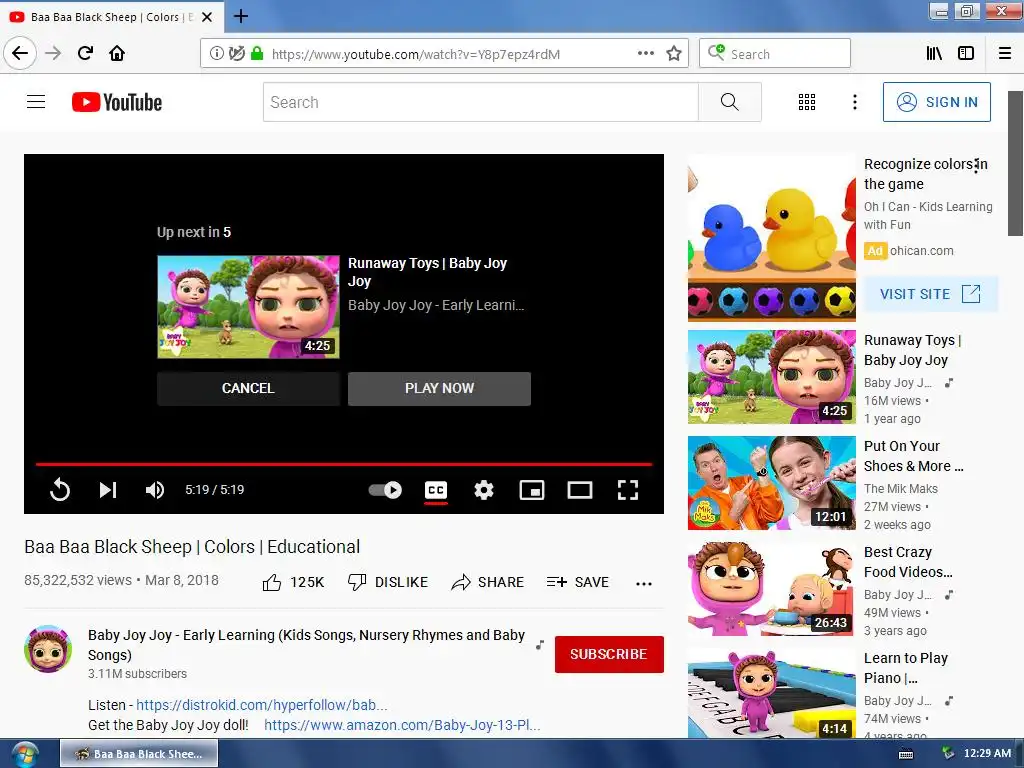Skip to next video in player
The height and width of the screenshot is (768, 1024).
point(108,490)
